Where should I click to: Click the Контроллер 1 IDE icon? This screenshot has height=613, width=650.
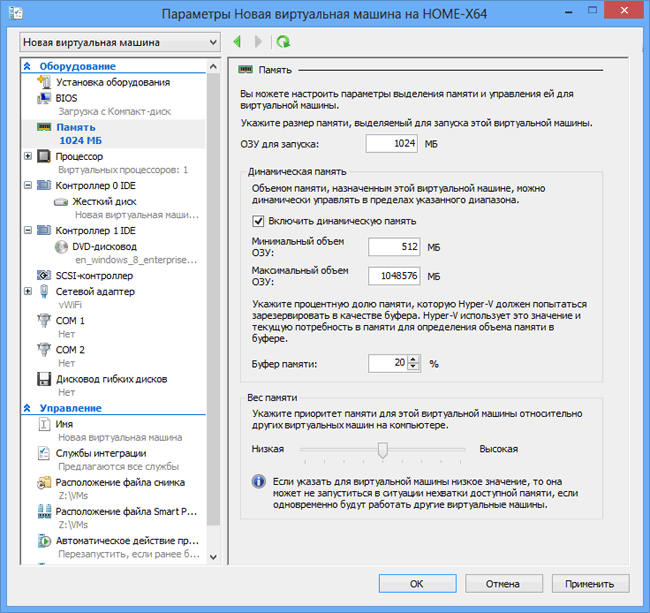pyautogui.click(x=44, y=230)
